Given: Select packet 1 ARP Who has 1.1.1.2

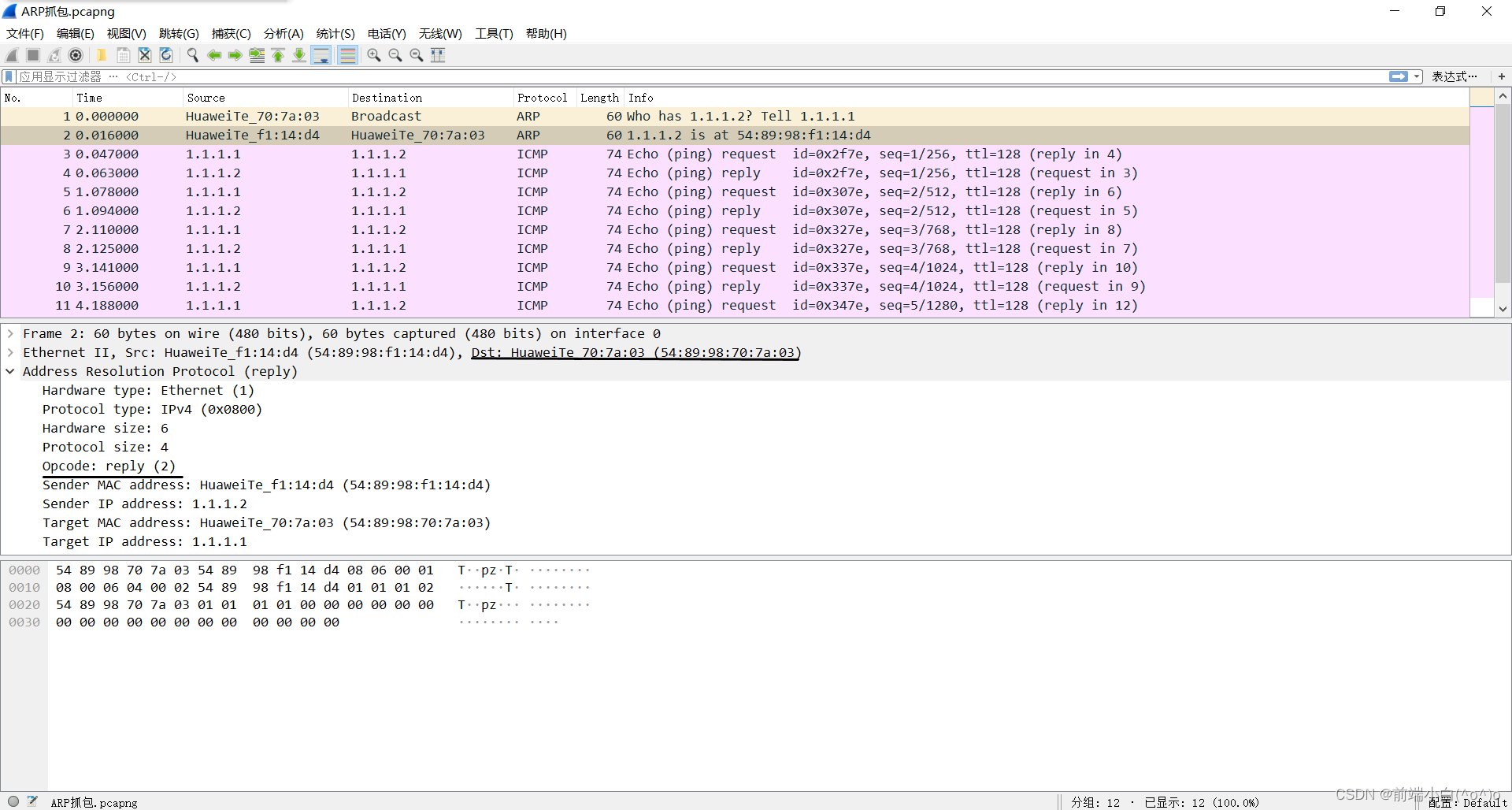Looking at the screenshot, I should [735, 117].
